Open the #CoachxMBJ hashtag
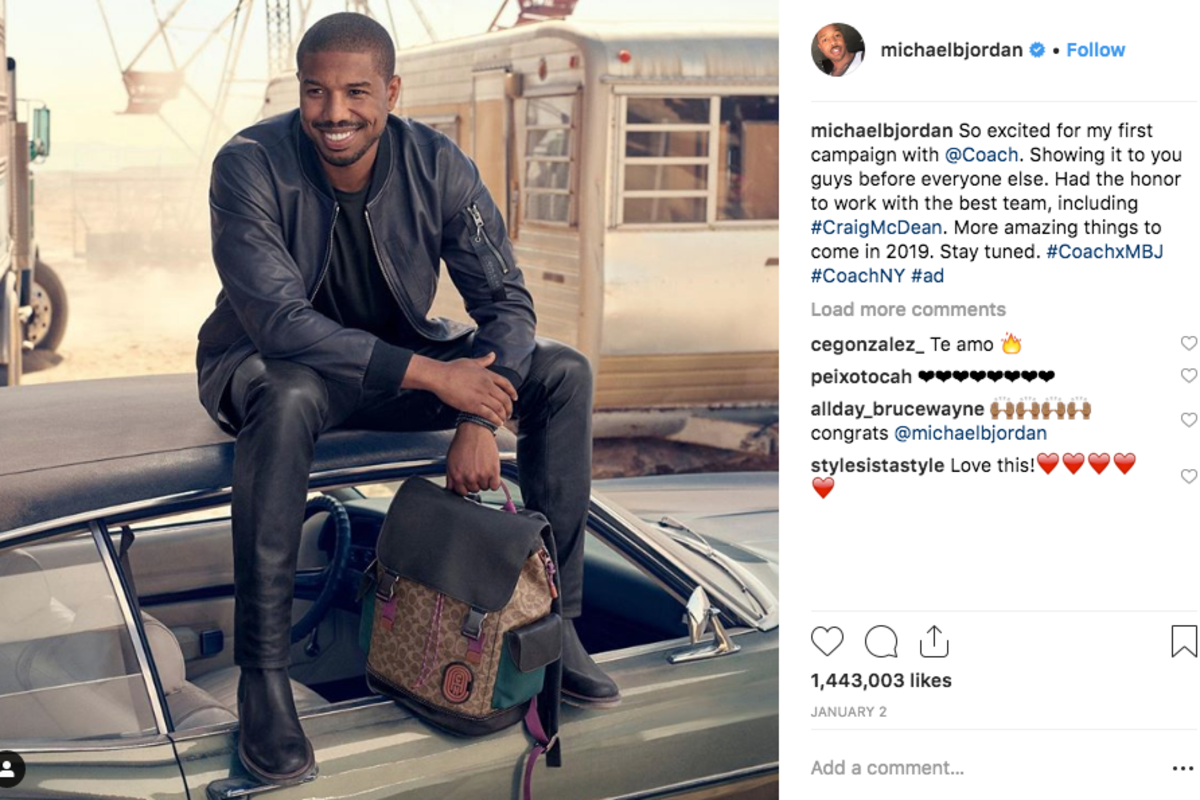 coord(1105,252)
